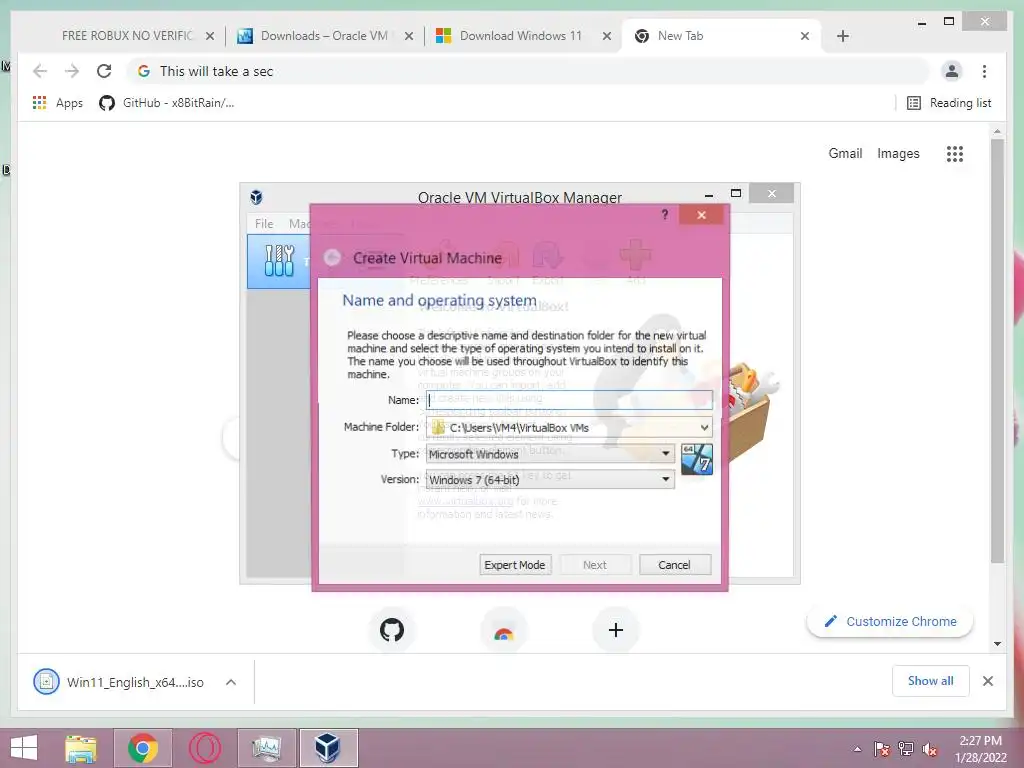Switch to Downloads – Oracle VM tab
Viewport: 1024px width, 768px height.
(x=324, y=36)
